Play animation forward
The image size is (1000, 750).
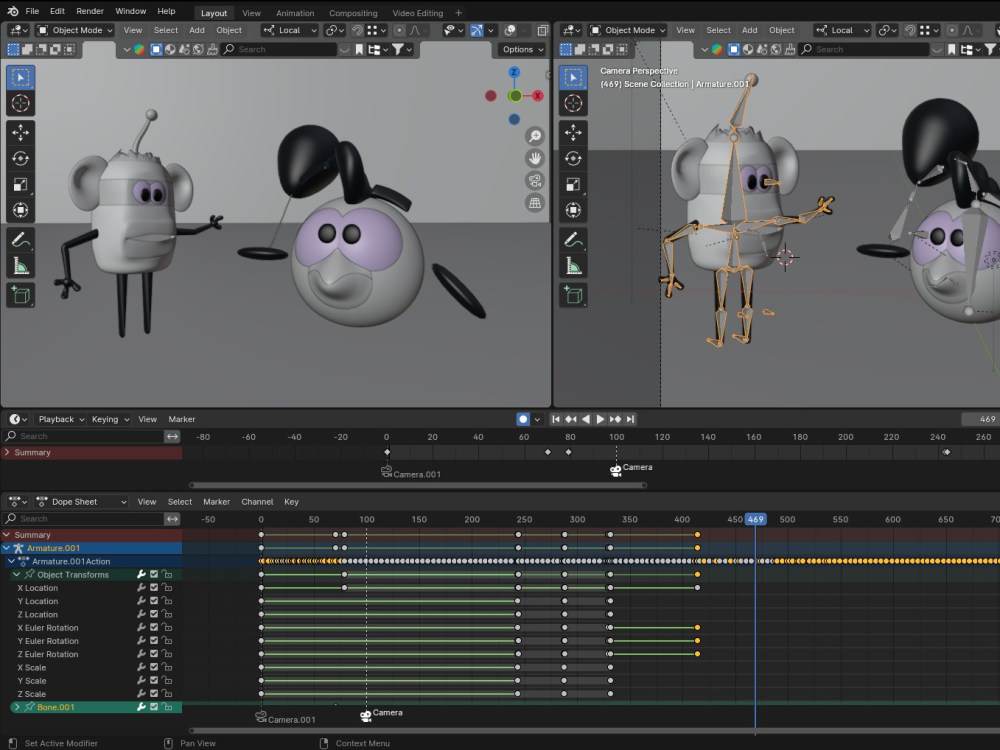tap(600, 419)
